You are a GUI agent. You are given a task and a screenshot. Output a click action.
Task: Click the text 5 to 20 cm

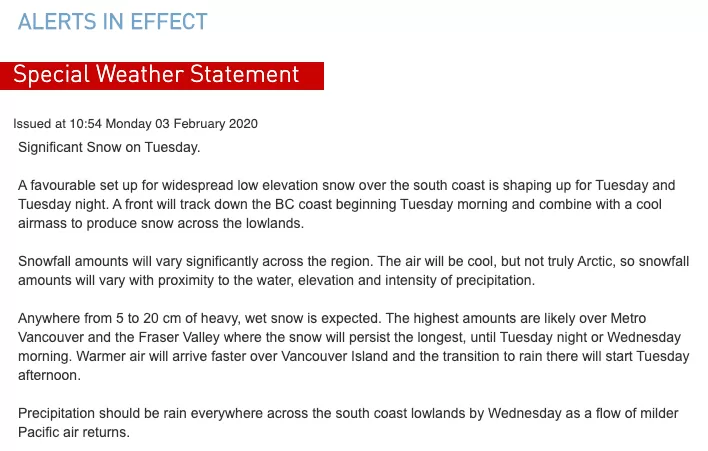148,319
